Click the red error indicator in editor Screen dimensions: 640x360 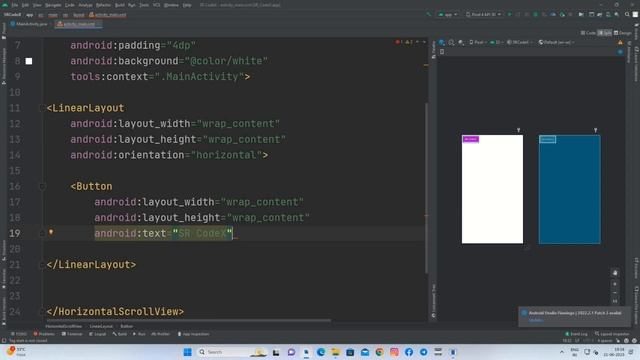(399, 42)
